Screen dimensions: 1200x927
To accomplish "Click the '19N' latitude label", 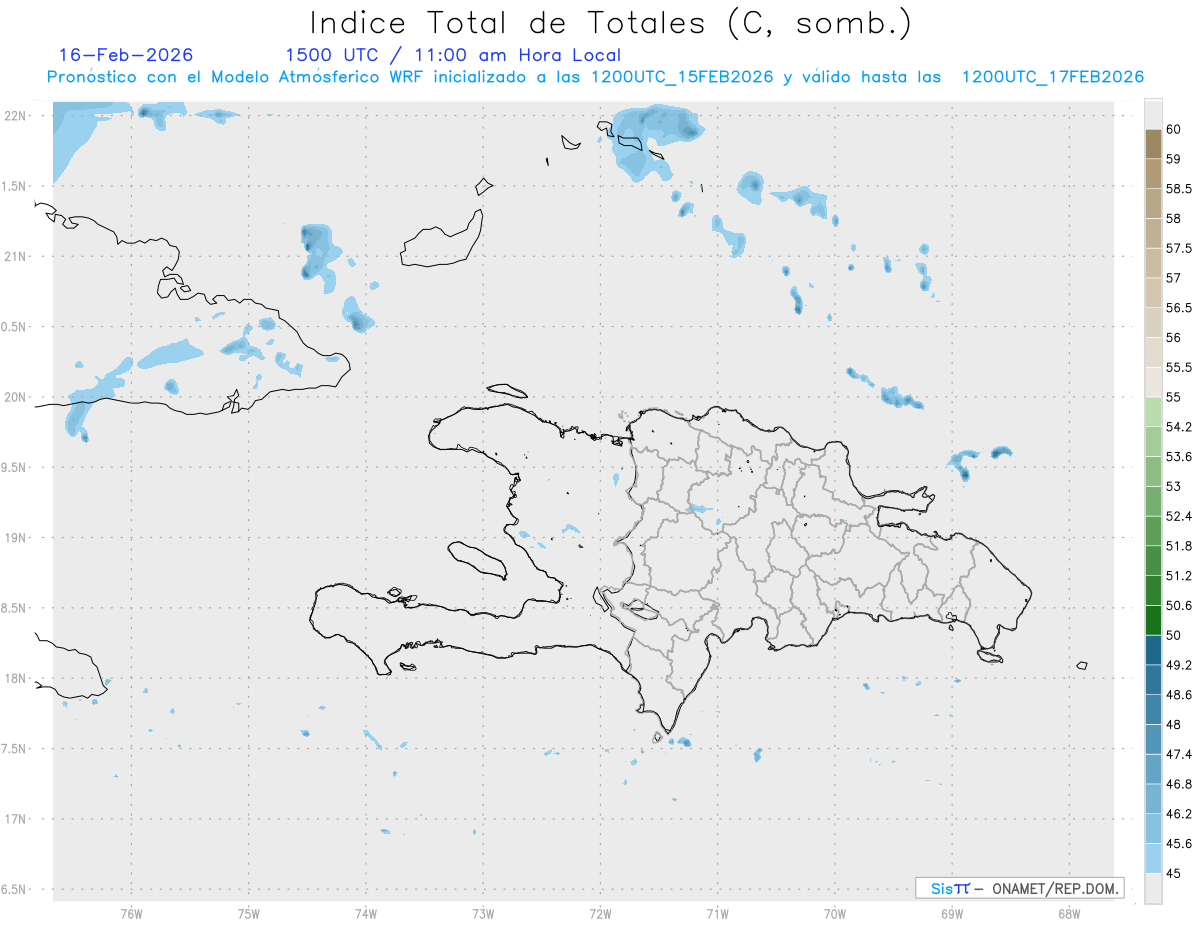I will coord(16,537).
